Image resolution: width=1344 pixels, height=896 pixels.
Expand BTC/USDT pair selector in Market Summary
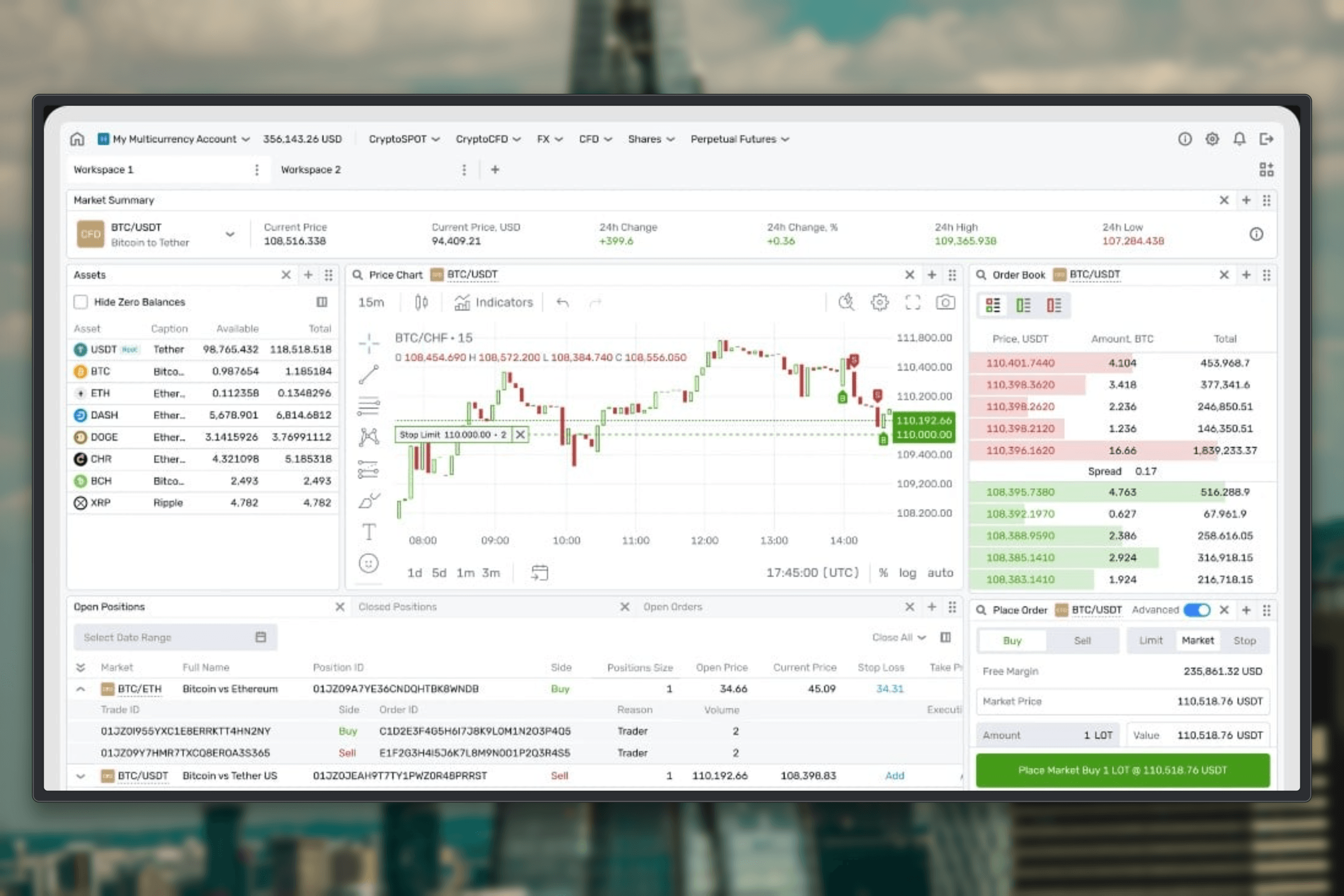[x=230, y=234]
